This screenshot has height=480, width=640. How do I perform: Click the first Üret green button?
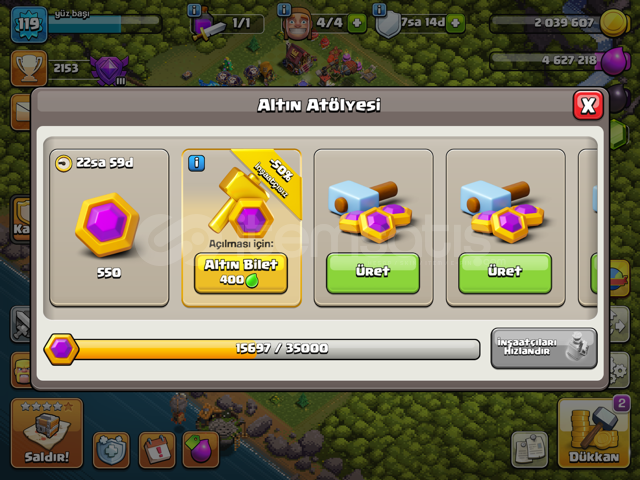pos(373,273)
